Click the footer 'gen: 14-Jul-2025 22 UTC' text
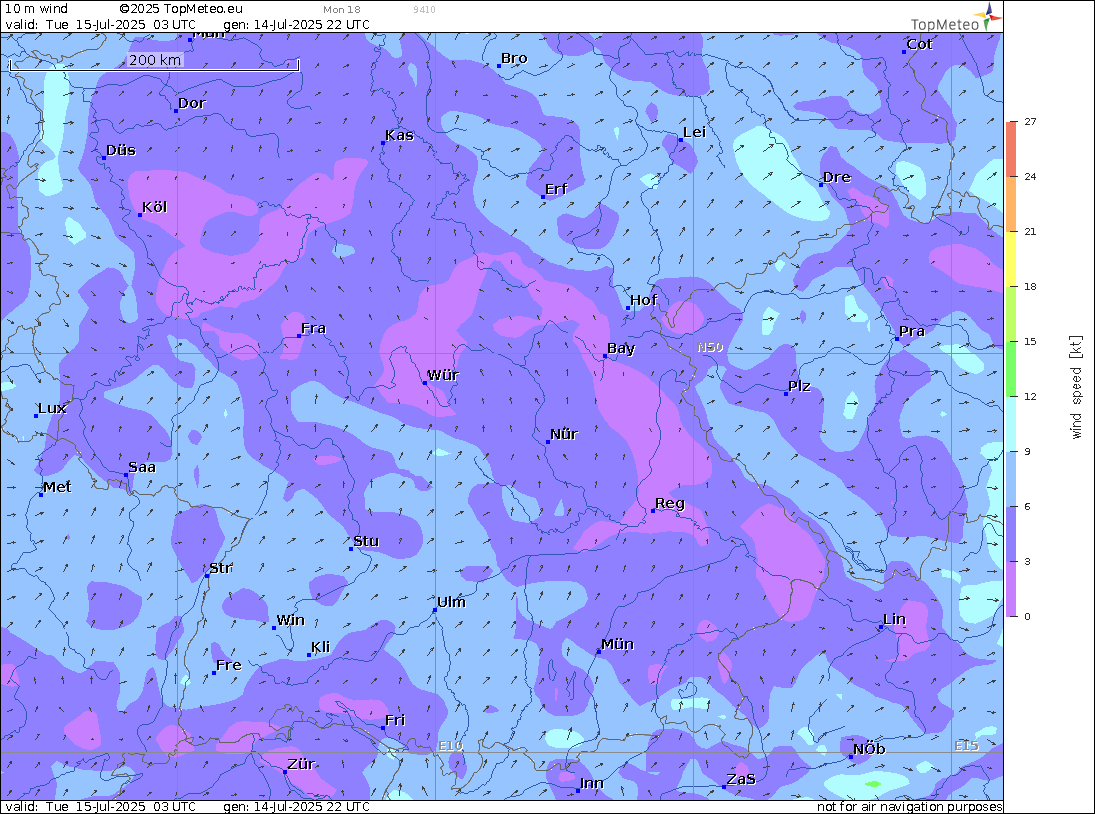Viewport: 1095px width, 814px height. 297,806
